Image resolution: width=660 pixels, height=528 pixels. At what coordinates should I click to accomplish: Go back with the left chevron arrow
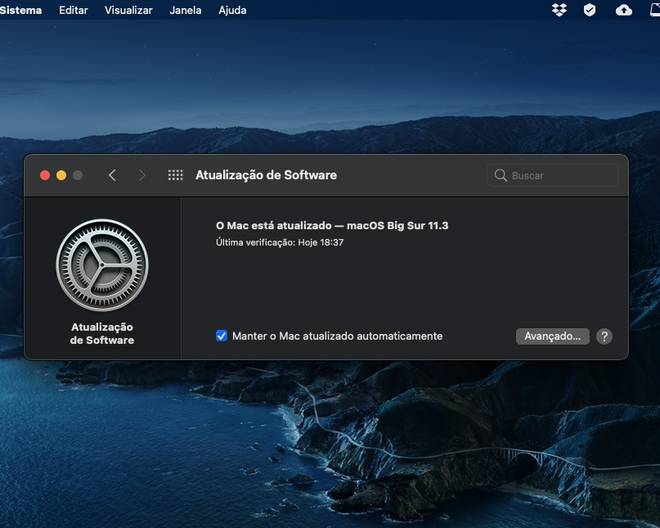click(112, 175)
